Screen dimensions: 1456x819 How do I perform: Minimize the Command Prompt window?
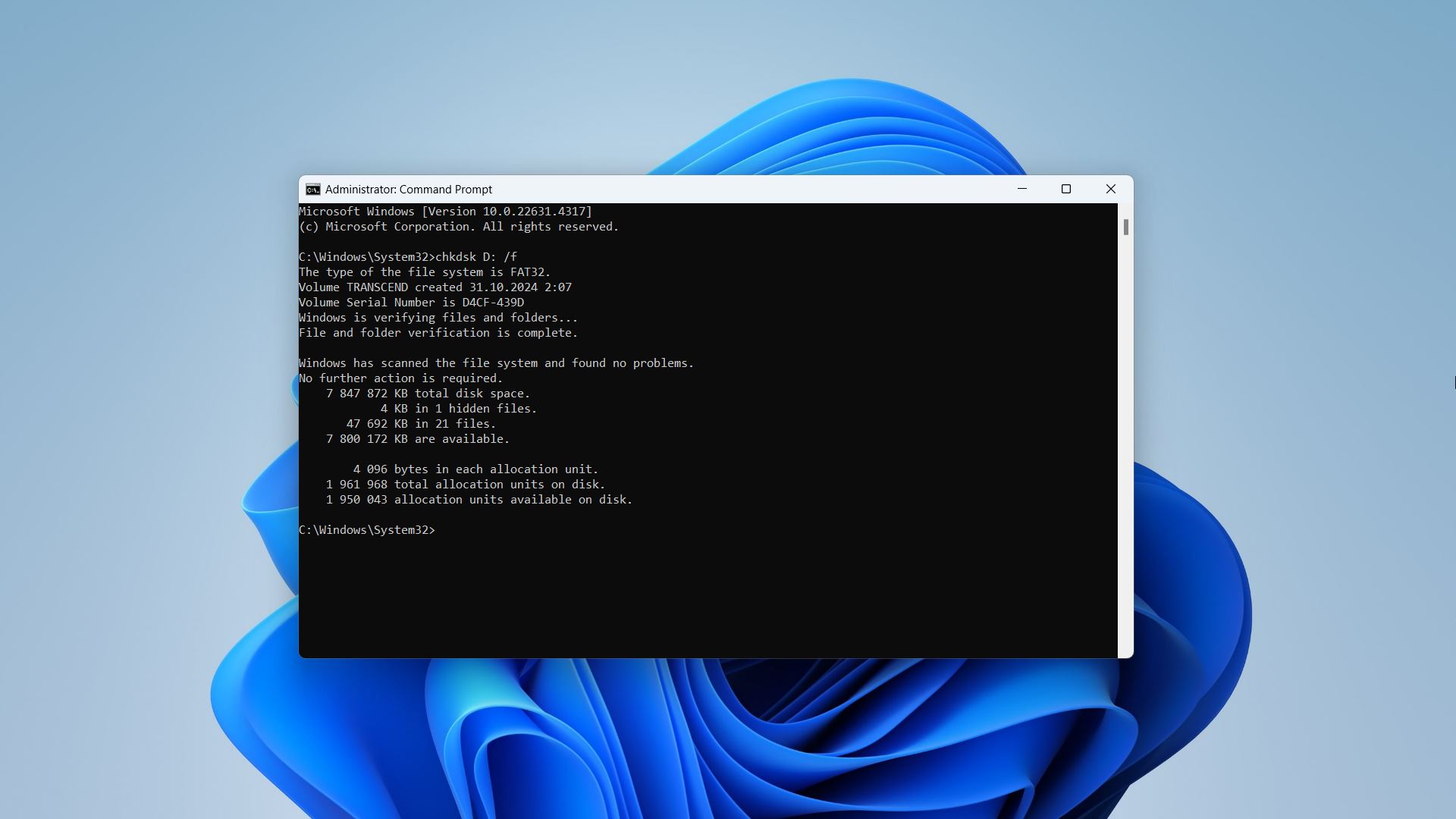click(x=1022, y=189)
